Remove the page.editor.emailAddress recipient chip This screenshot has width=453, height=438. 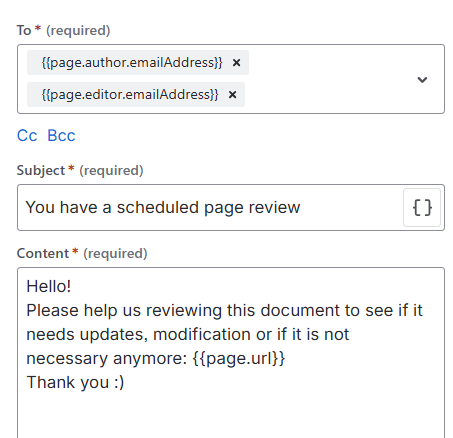pos(232,95)
